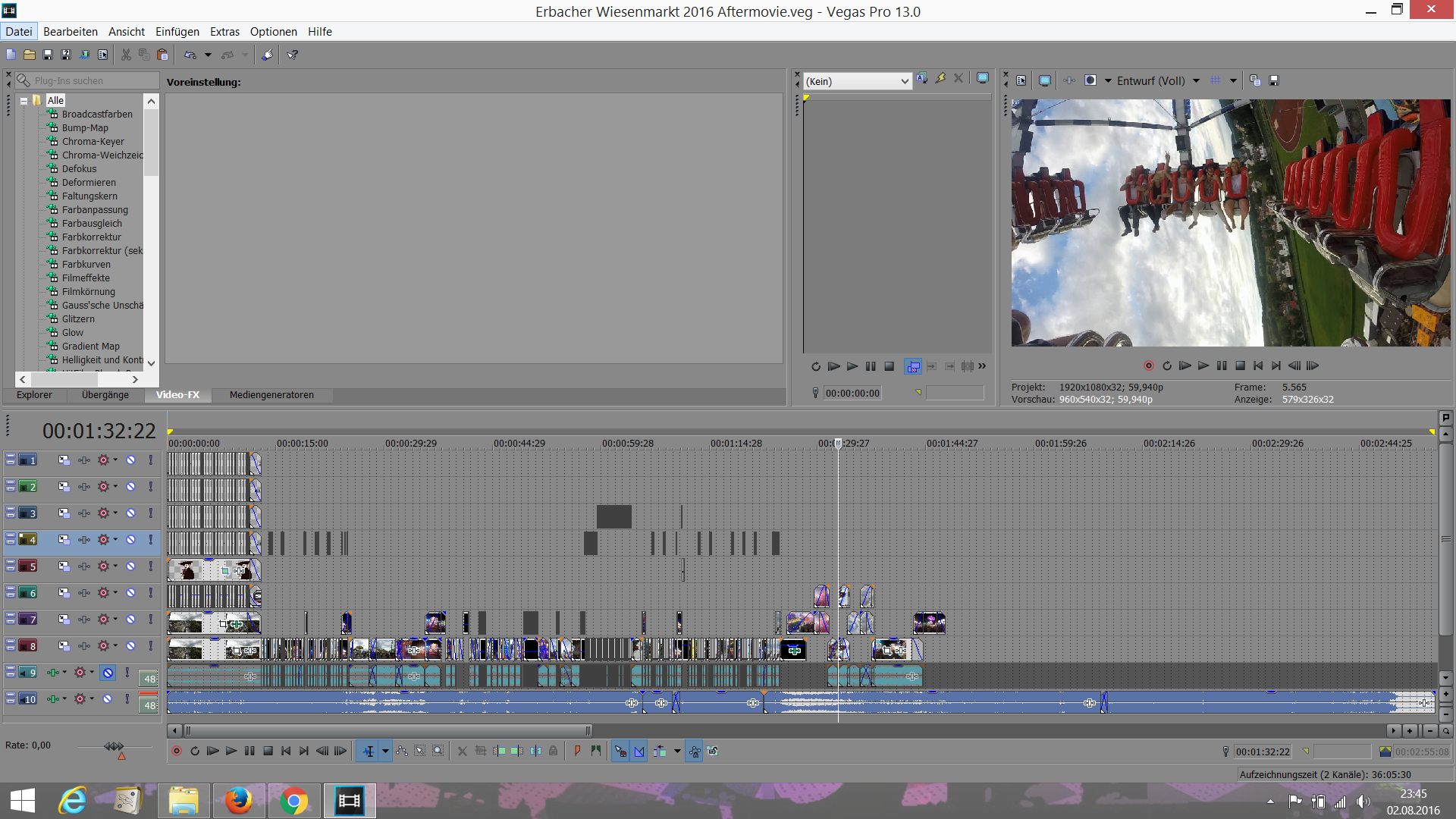Click the horizontal timeline scrollbar thumb

[387, 731]
